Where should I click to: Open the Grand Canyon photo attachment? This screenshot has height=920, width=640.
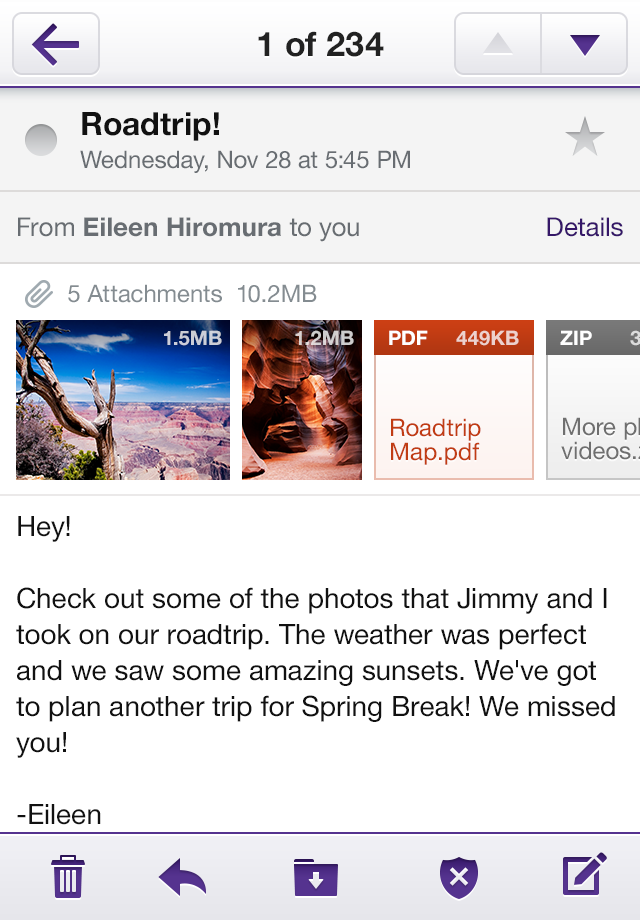(123, 400)
